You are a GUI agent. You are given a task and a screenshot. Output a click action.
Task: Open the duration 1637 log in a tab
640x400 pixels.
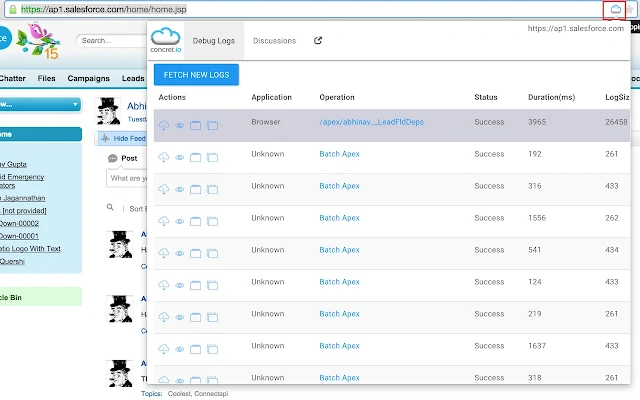point(196,349)
